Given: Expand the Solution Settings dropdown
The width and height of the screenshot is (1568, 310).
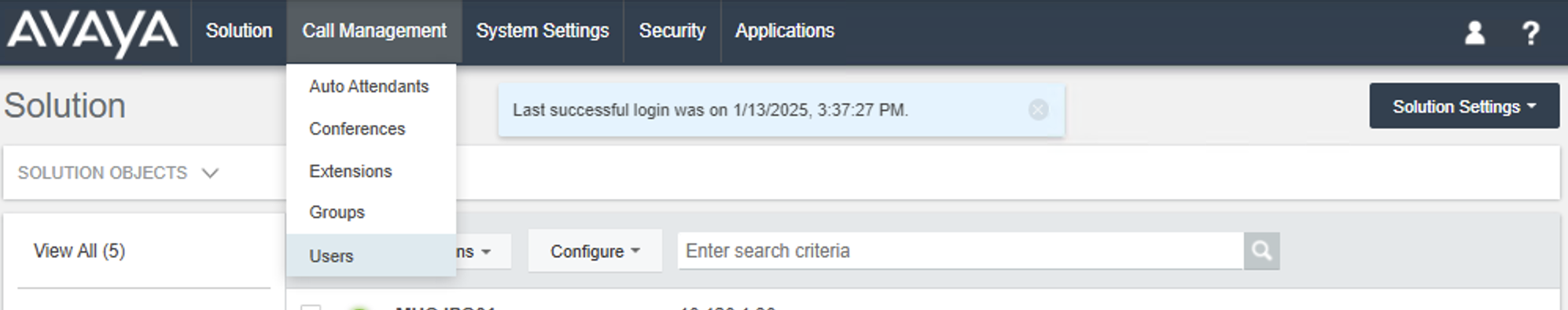Looking at the screenshot, I should pyautogui.click(x=1464, y=106).
